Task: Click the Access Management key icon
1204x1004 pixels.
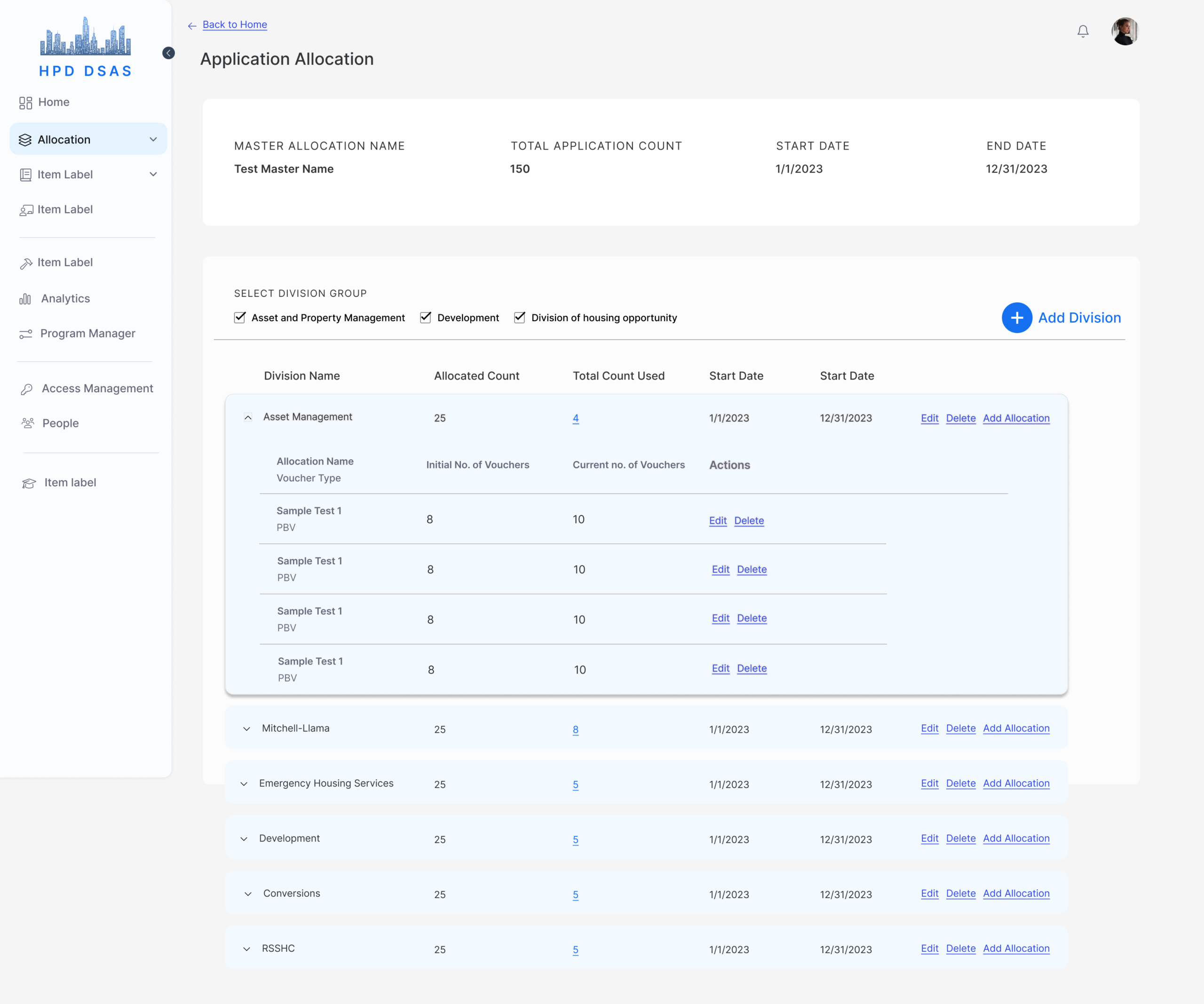Action: (x=26, y=389)
